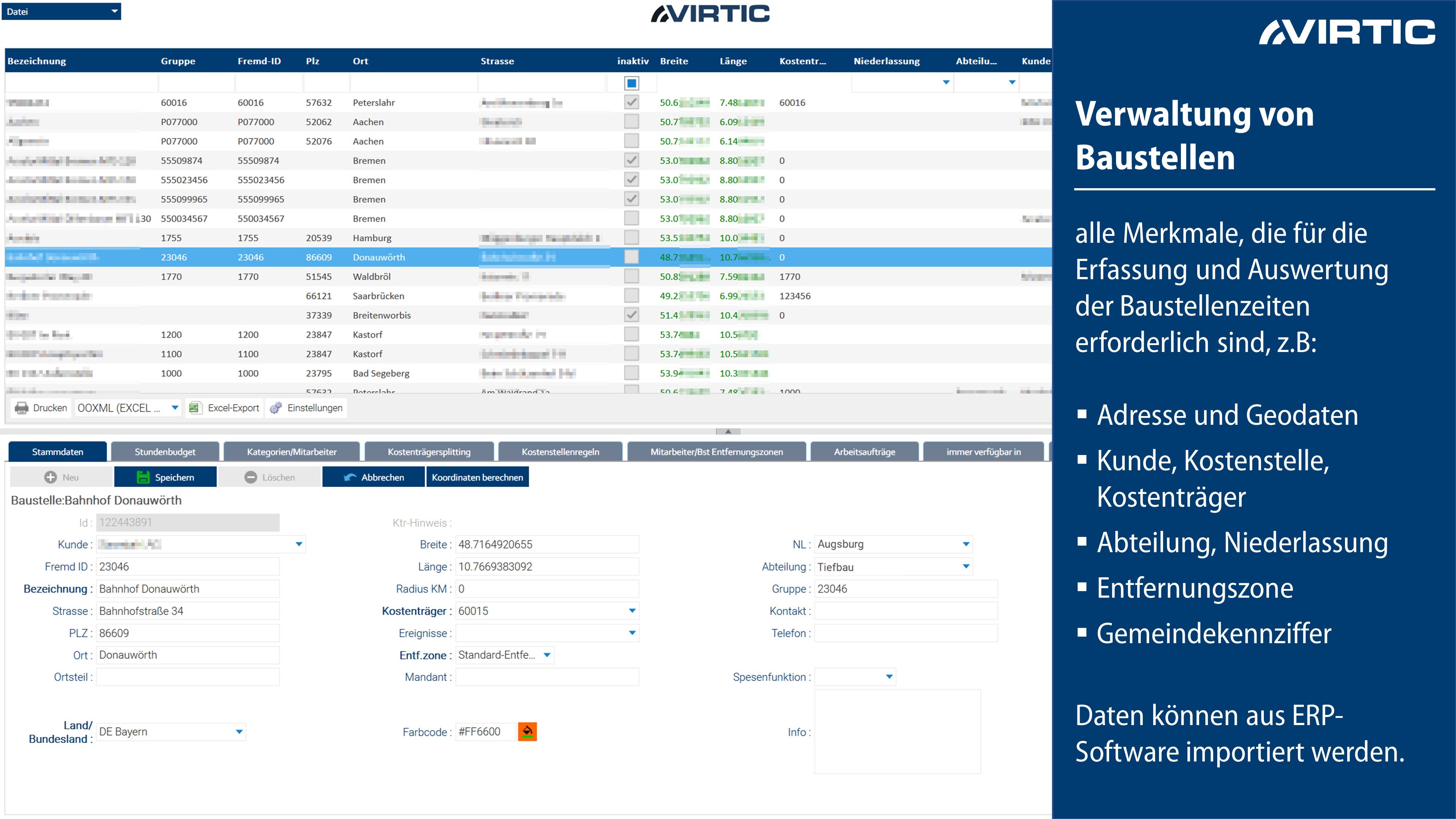Click the Excel-Export spreadsheet icon
Viewport: 1456px width, 819px height.
195,408
